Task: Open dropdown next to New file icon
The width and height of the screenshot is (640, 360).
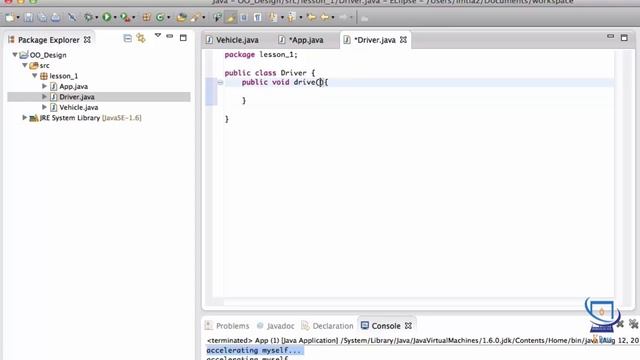Action: point(18,18)
